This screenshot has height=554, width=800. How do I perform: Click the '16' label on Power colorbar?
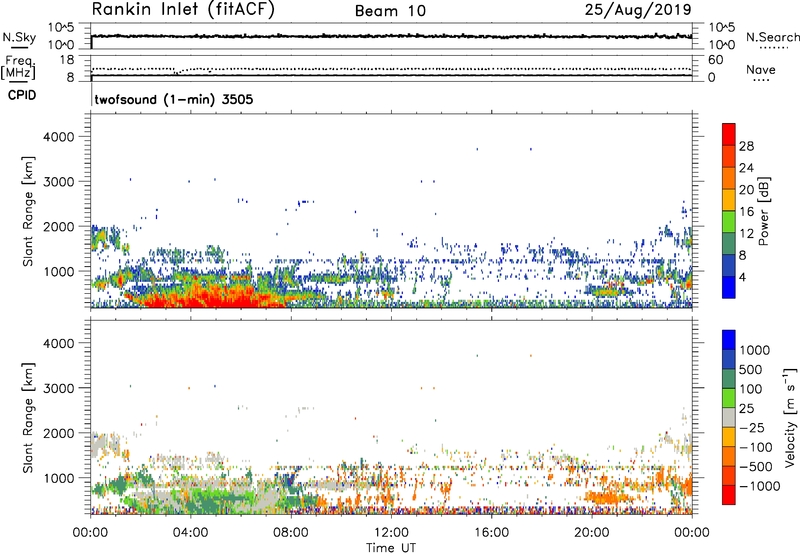point(746,212)
